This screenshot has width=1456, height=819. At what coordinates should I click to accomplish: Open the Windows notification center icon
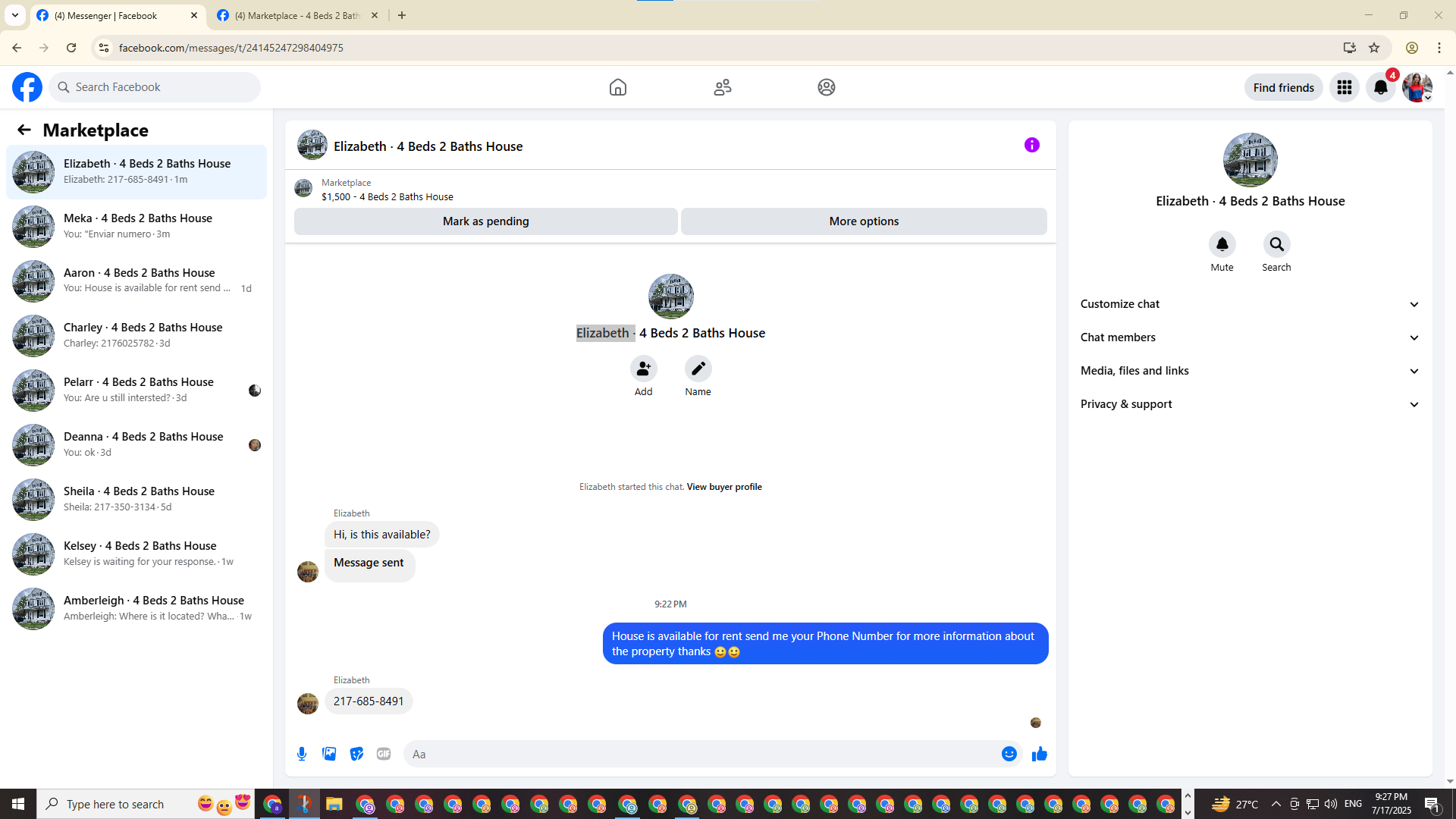tap(1432, 804)
